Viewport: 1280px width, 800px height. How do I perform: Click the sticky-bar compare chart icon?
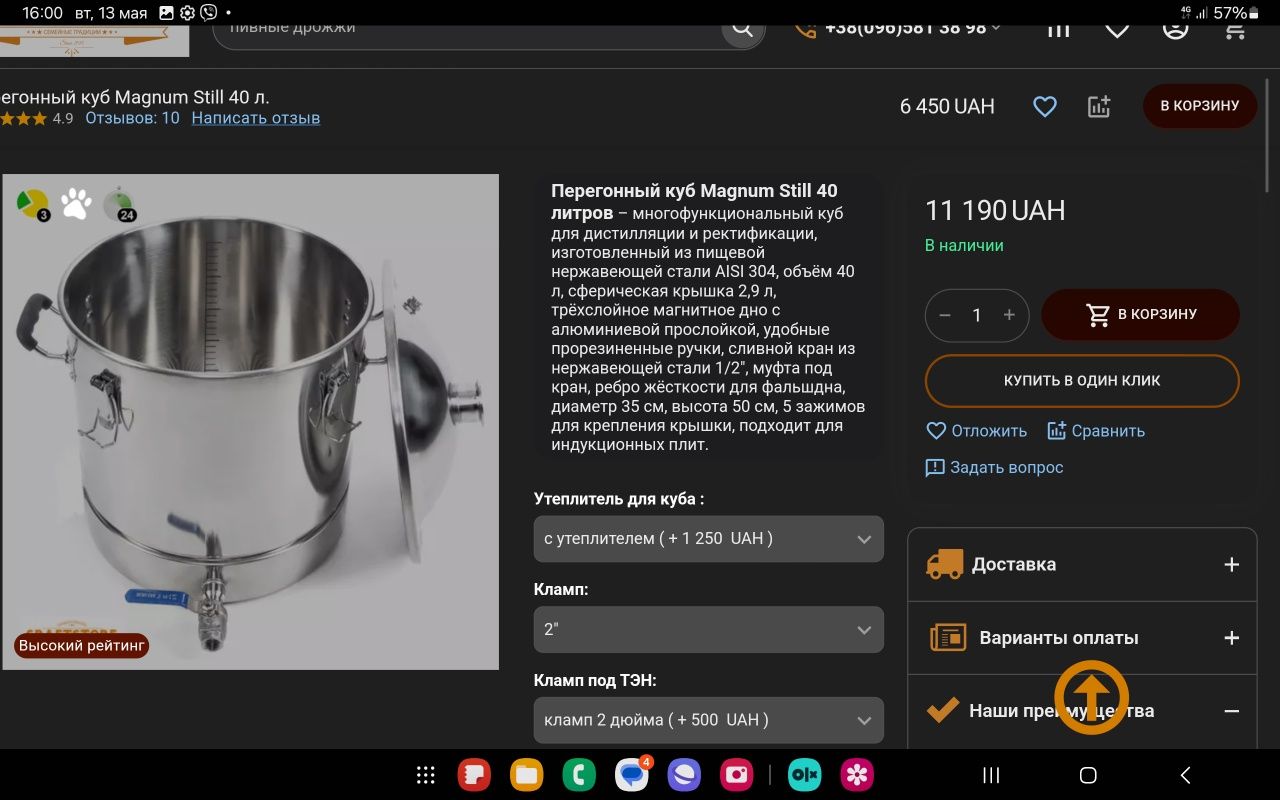tap(1099, 107)
